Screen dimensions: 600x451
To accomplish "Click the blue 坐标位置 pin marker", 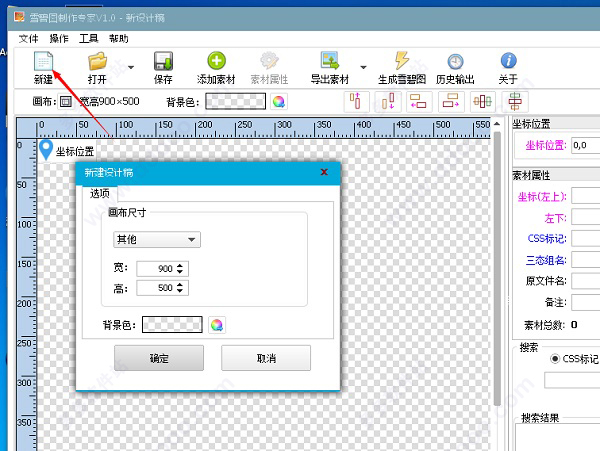I will tap(46, 150).
